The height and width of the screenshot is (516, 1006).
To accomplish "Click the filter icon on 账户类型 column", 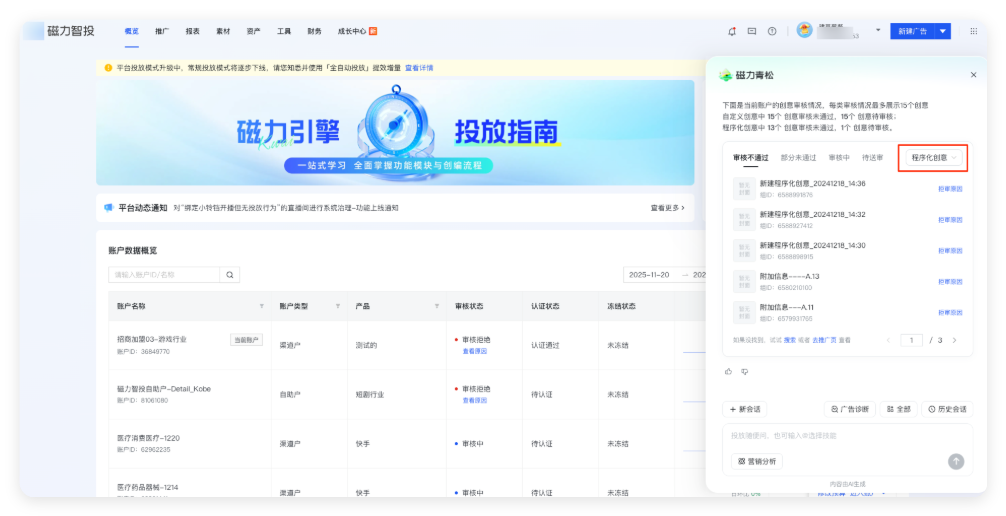I will point(338,306).
